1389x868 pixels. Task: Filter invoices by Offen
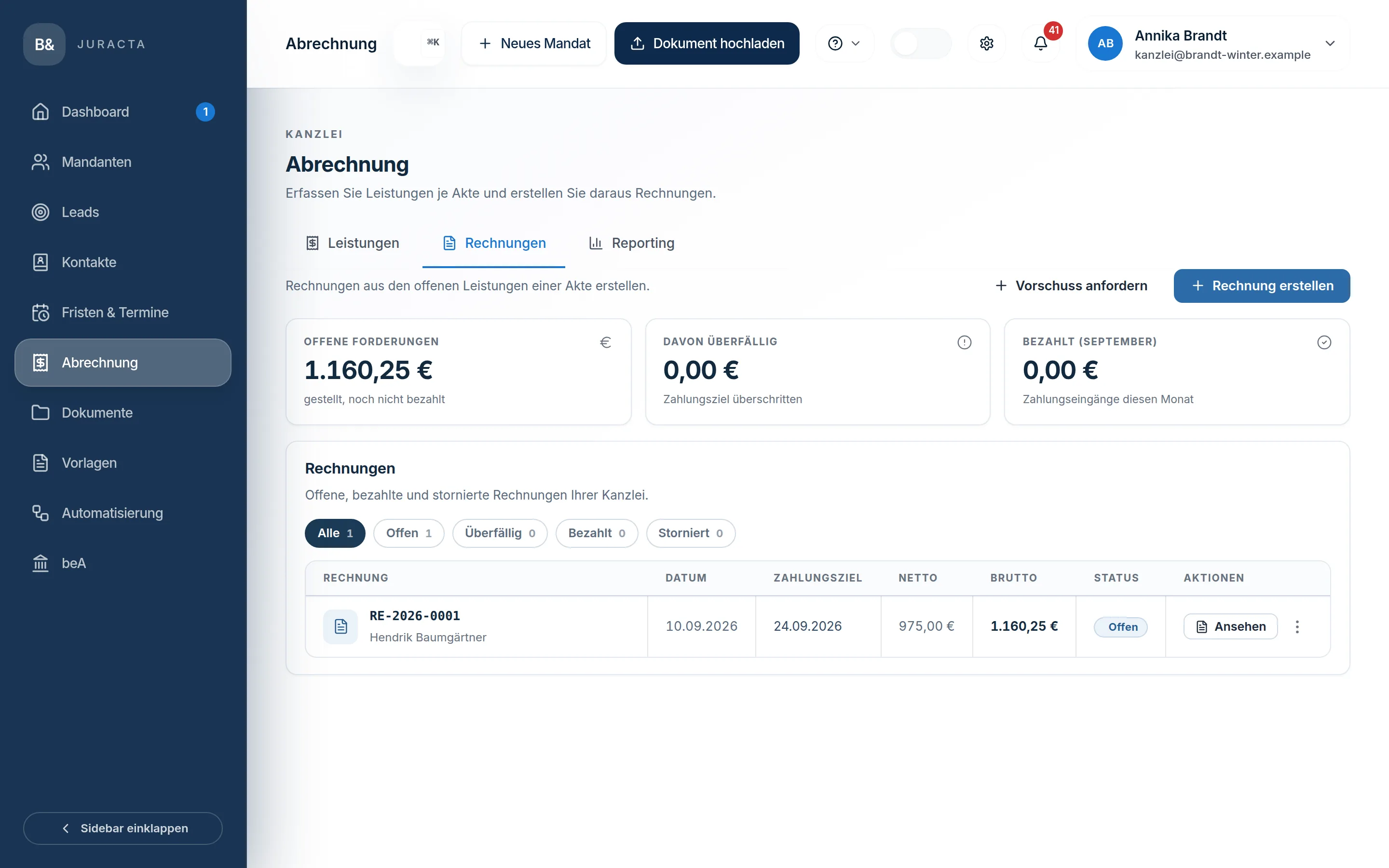(409, 533)
